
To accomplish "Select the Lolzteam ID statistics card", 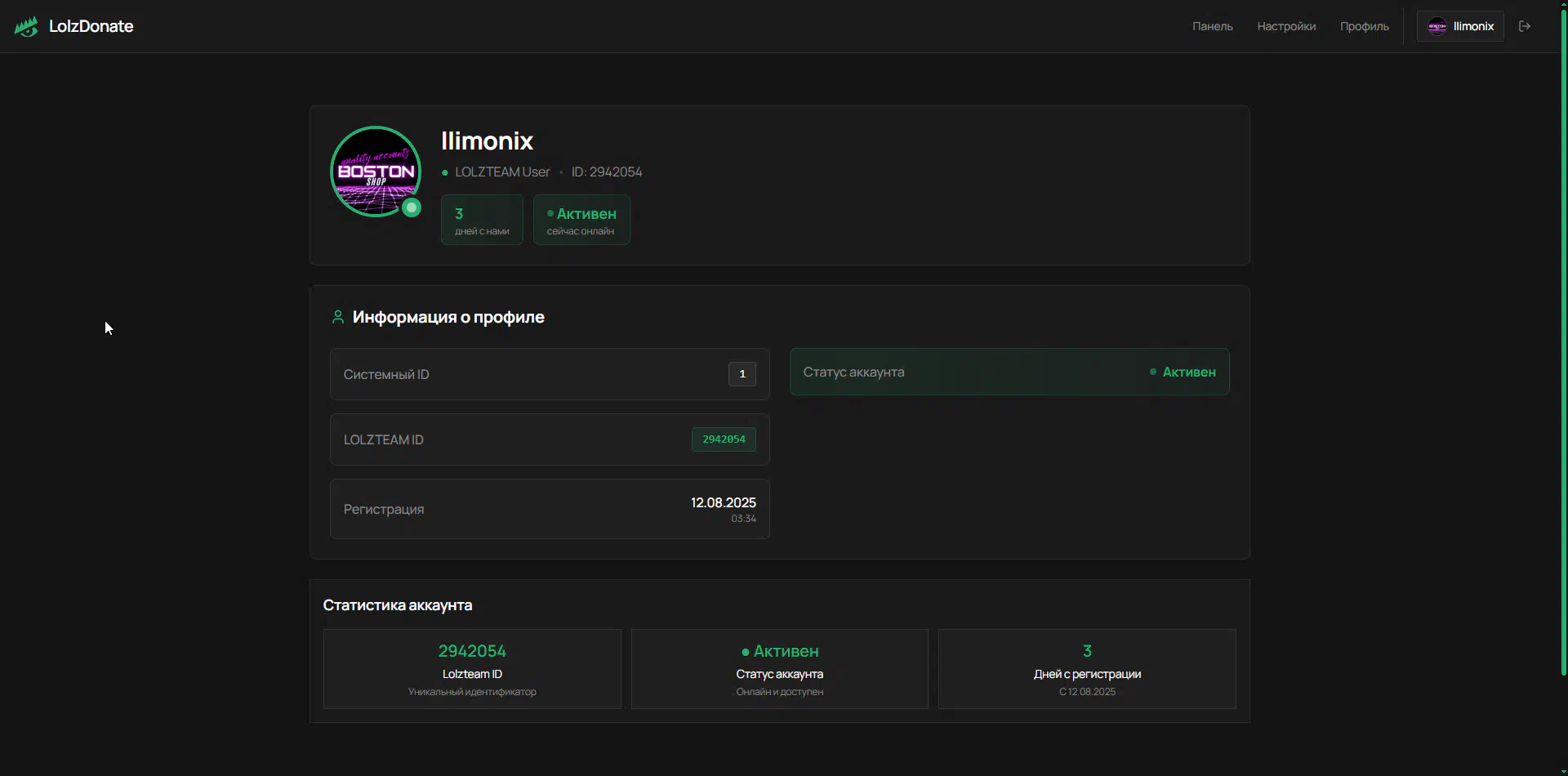I will [472, 668].
